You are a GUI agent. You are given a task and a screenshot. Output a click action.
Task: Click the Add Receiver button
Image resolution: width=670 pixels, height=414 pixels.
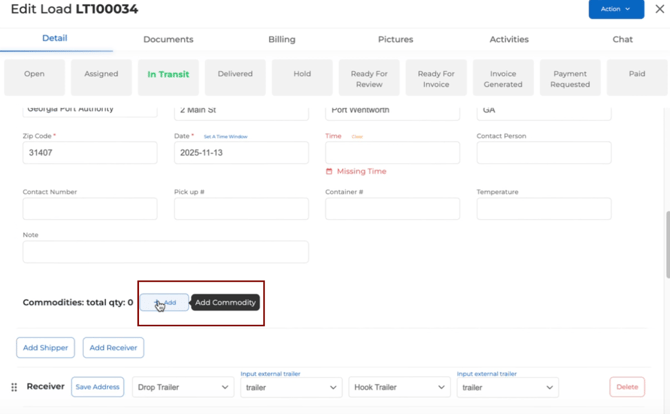point(113,348)
